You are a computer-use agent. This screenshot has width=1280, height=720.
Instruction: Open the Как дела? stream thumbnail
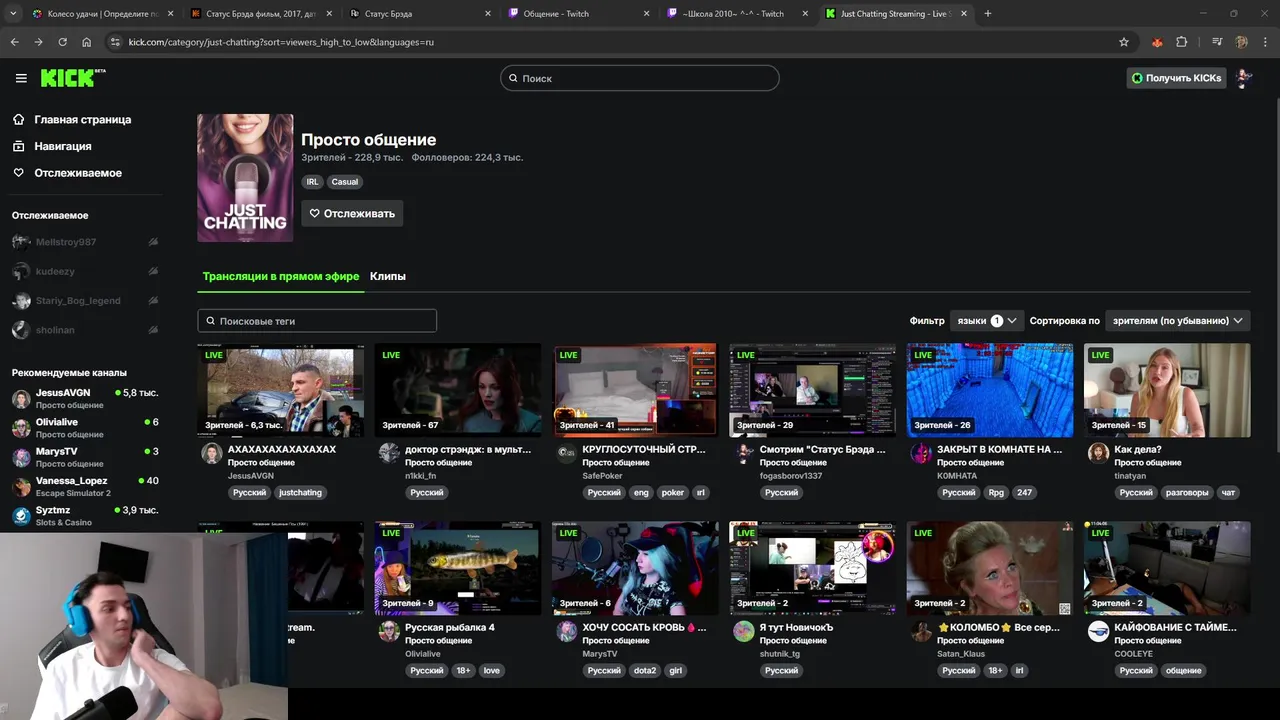[x=1167, y=390]
